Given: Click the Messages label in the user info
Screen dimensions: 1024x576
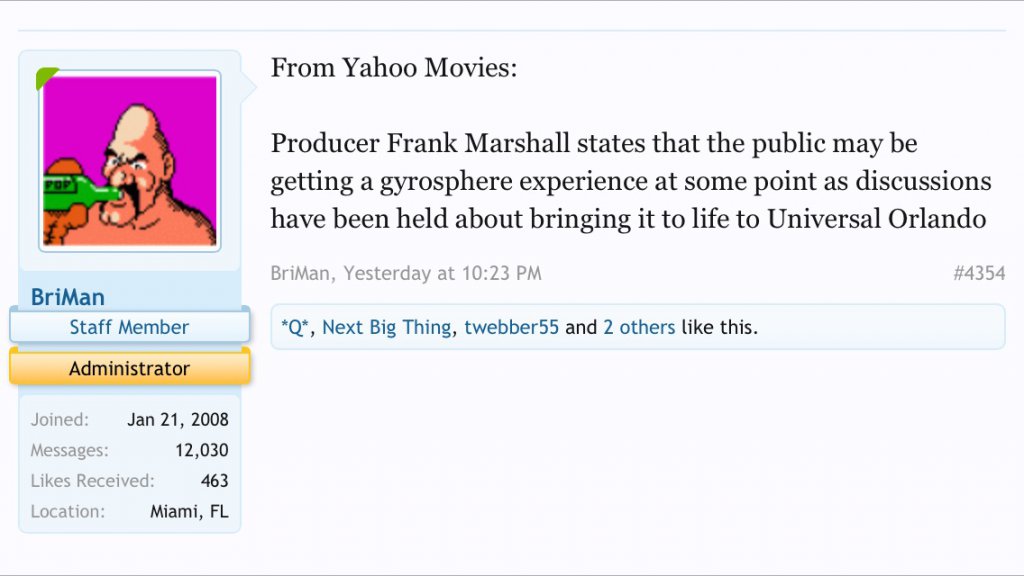Looking at the screenshot, I should tap(69, 450).
